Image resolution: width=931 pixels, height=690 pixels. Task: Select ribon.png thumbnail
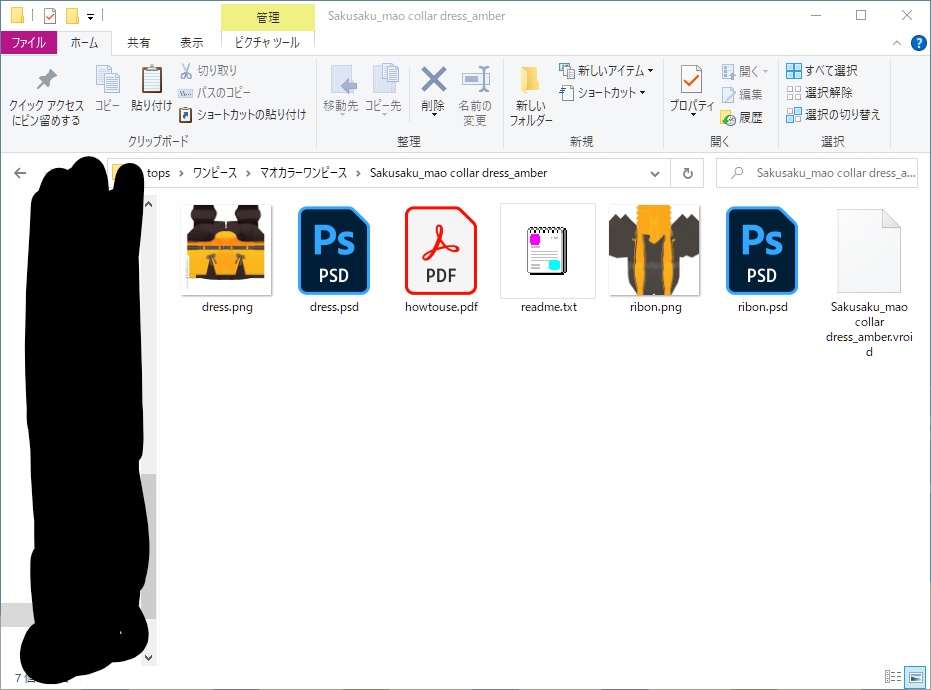point(655,249)
